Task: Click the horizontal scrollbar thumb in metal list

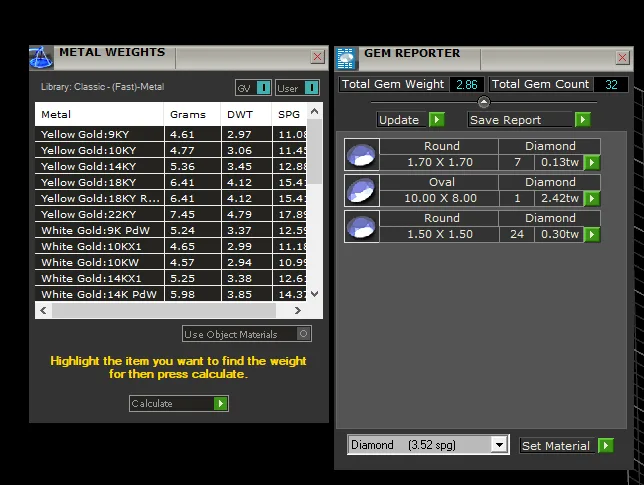Action: click(164, 310)
